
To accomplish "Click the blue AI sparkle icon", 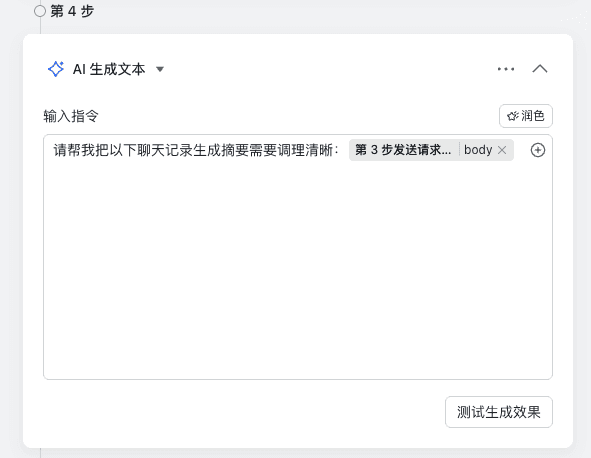I will tap(56, 69).
